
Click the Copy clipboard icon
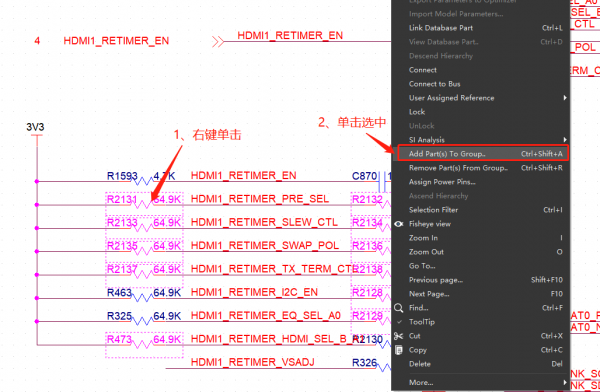[398, 350]
